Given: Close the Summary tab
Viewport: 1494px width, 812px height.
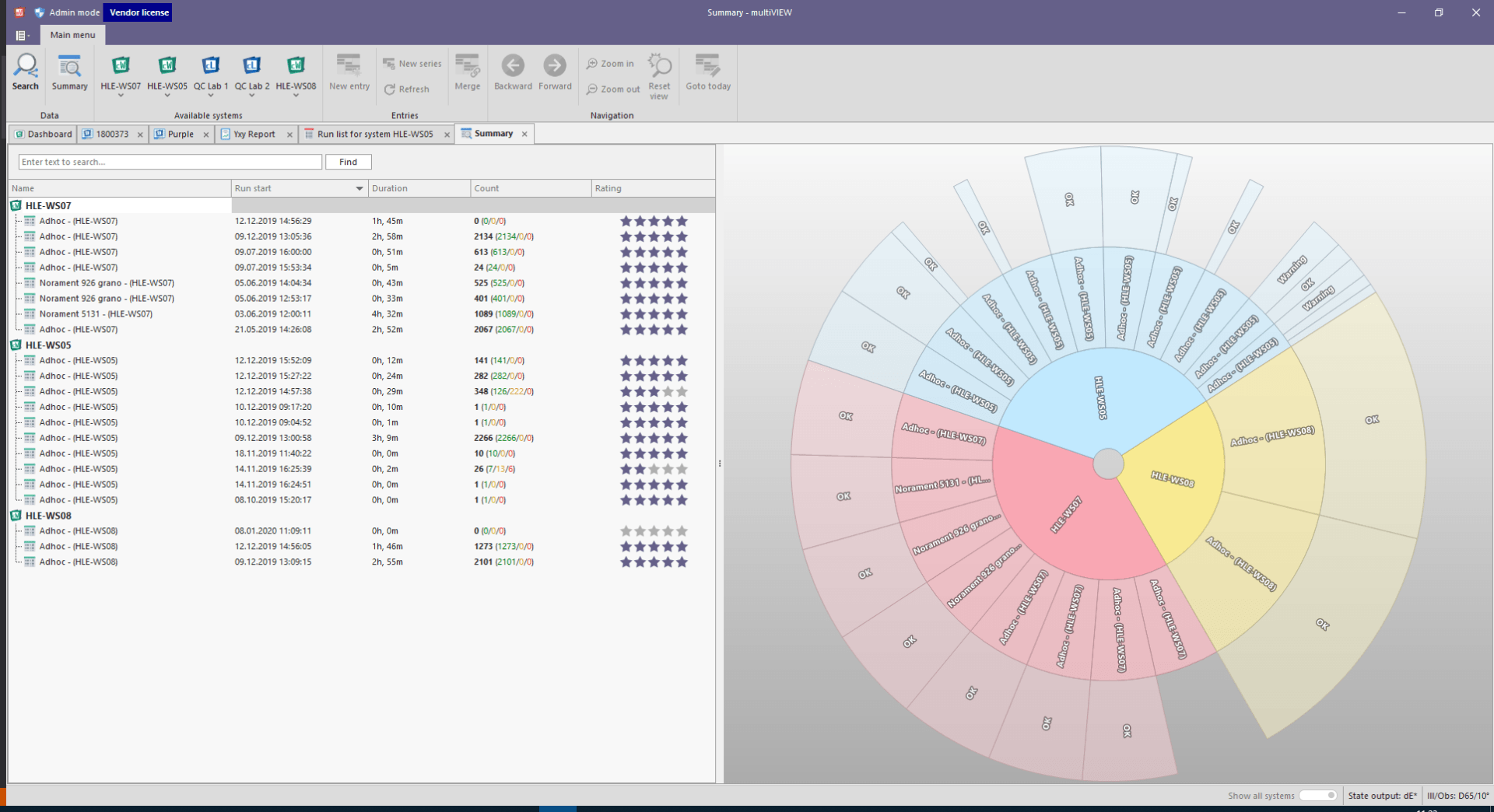Looking at the screenshot, I should (524, 134).
